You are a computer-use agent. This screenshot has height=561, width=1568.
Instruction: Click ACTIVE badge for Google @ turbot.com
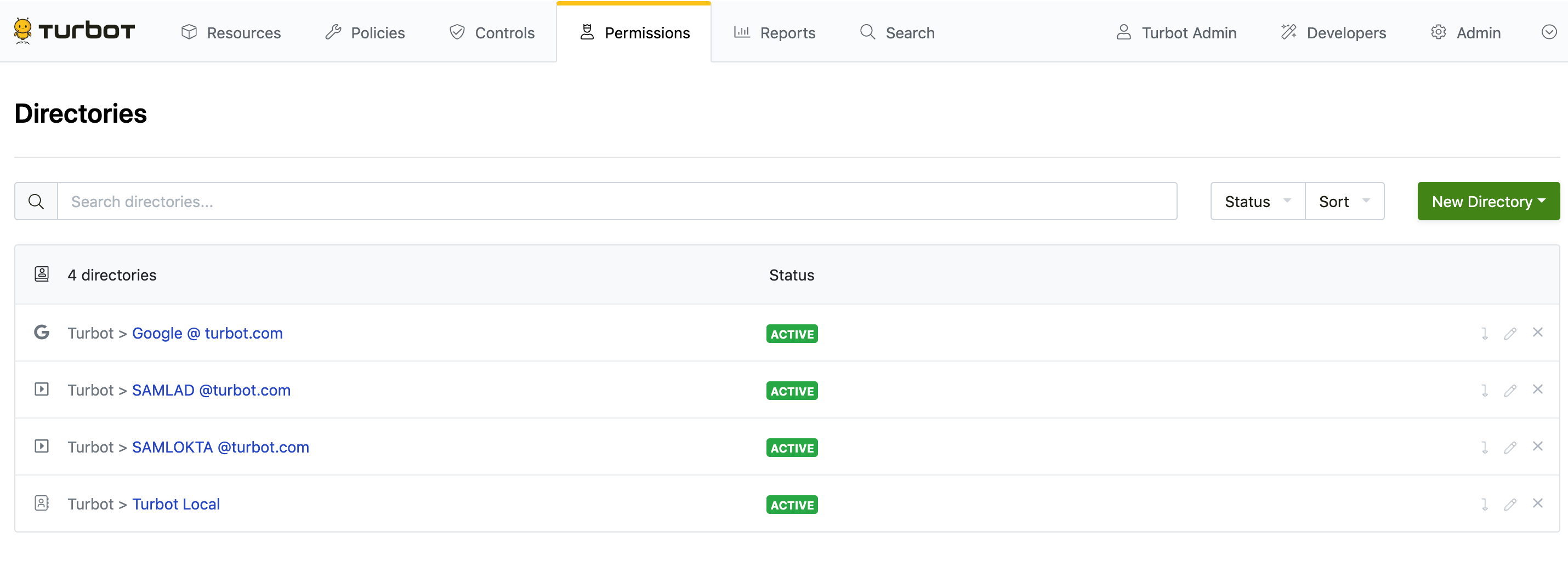(792, 334)
